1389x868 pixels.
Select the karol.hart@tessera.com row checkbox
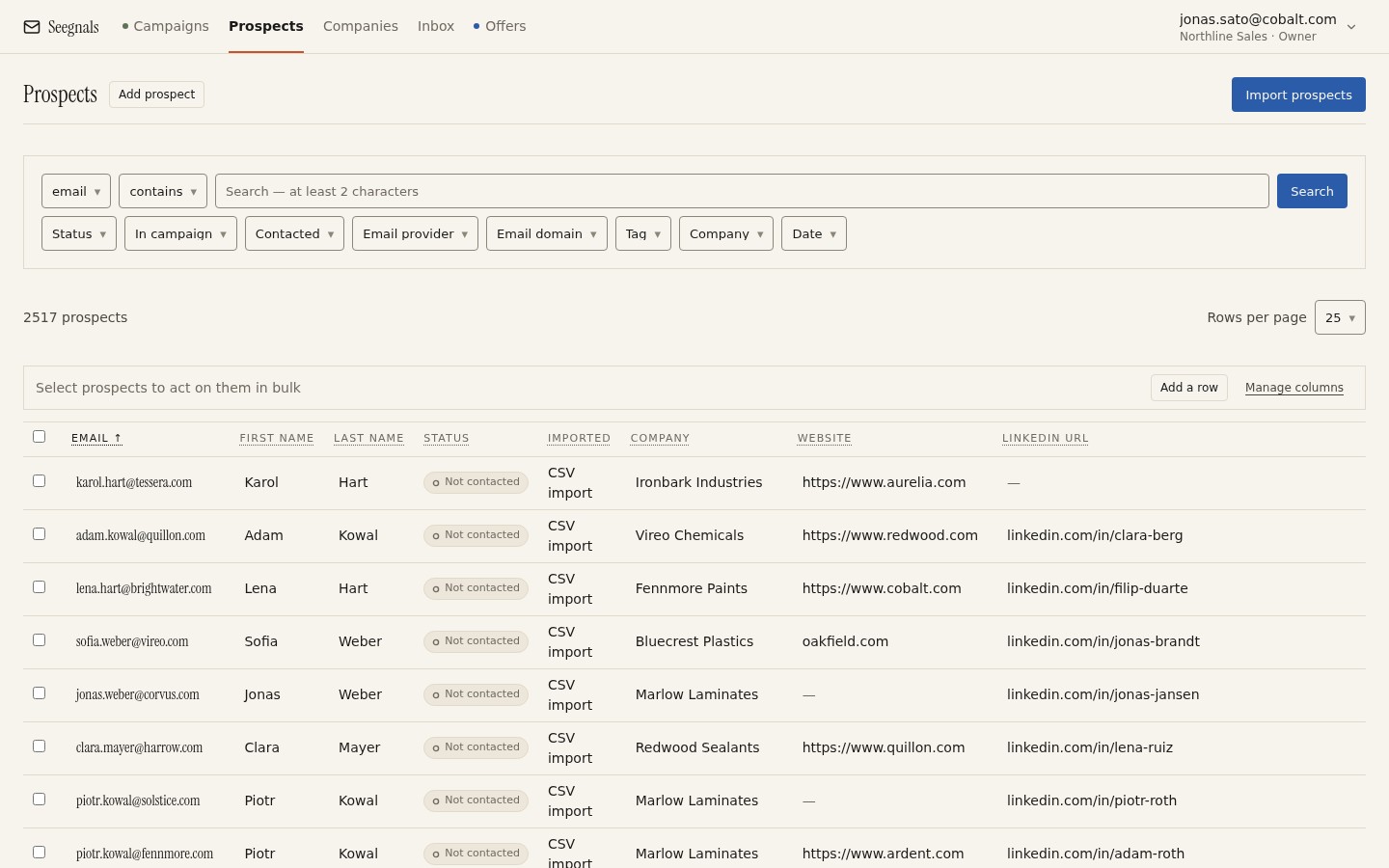tap(40, 481)
